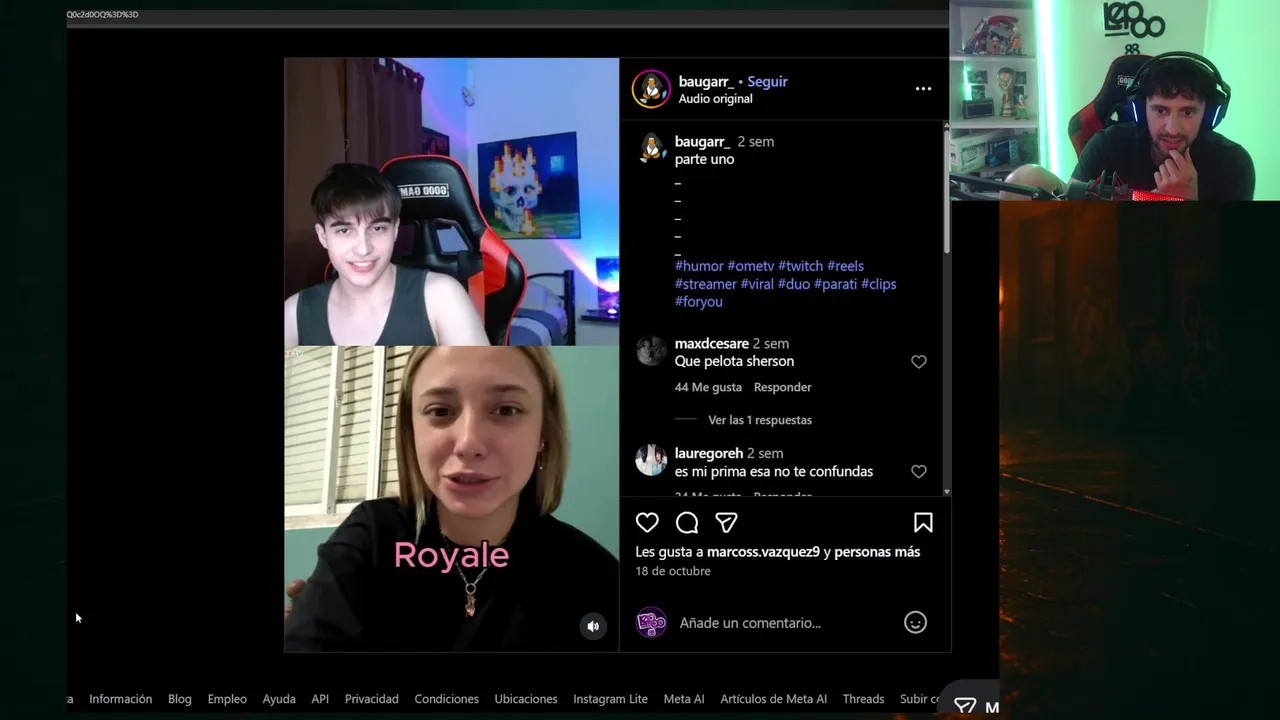Open Ubicaciones footer link
The image size is (1280, 720).
pyautogui.click(x=526, y=699)
